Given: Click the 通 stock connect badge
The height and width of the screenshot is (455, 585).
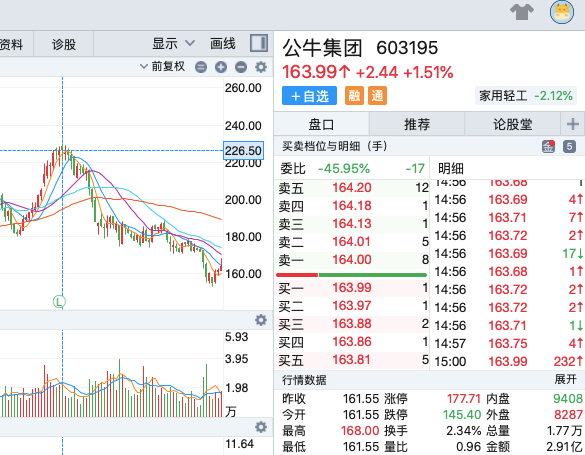Looking at the screenshot, I should tap(377, 96).
